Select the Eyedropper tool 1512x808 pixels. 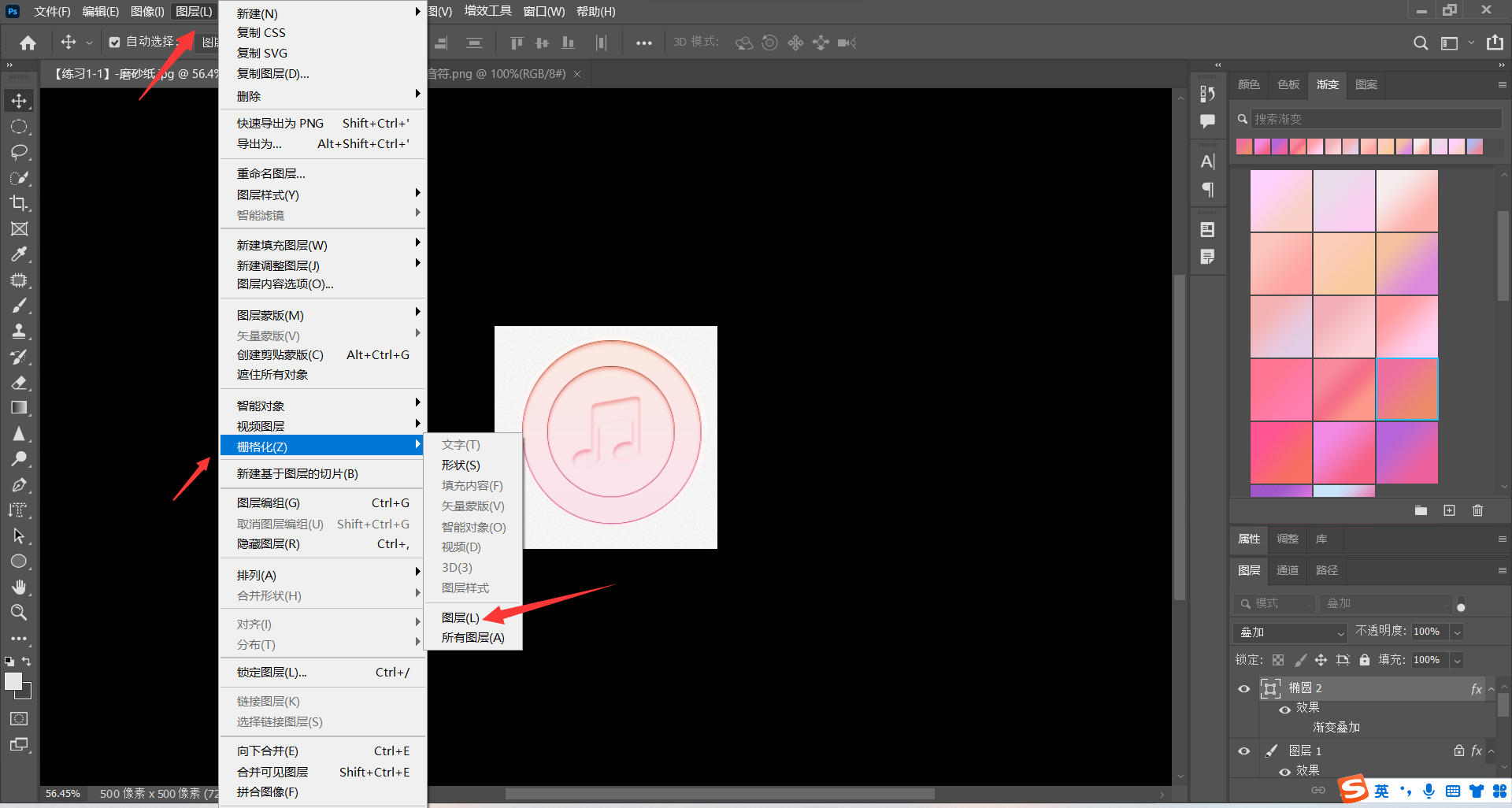19,254
